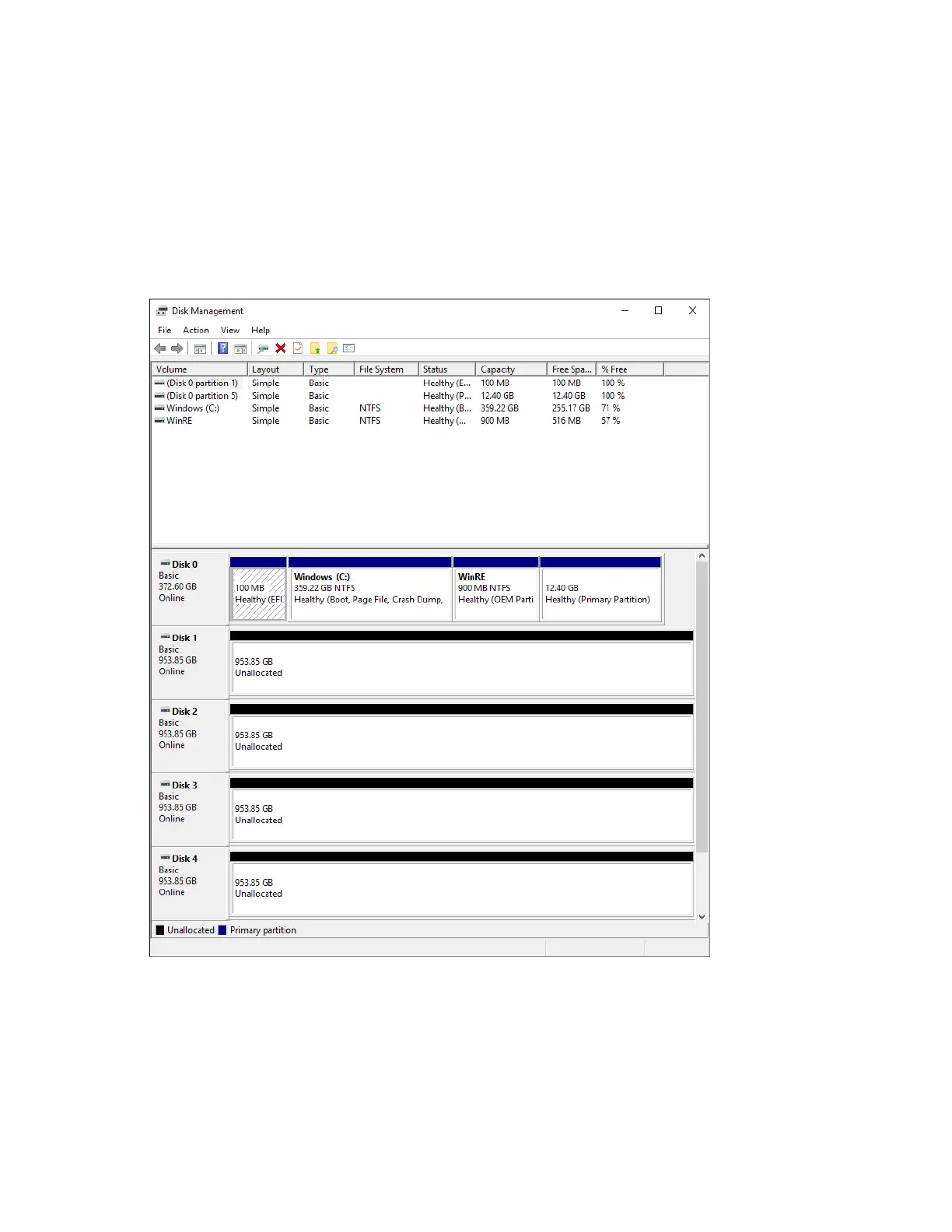Click the scroll up arrow in disk pane
The width and height of the screenshot is (952, 1232).
702,556
